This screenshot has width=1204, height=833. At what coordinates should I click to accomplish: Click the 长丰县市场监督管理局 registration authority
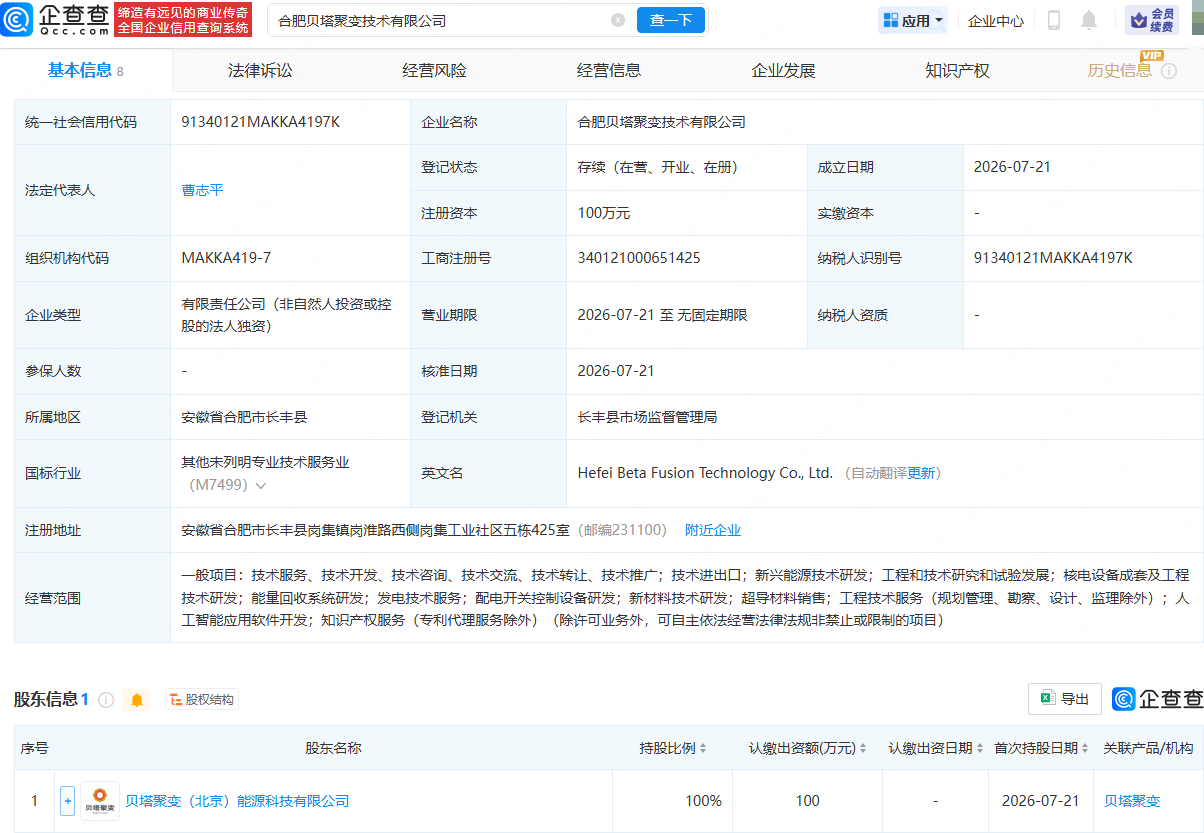(647, 417)
